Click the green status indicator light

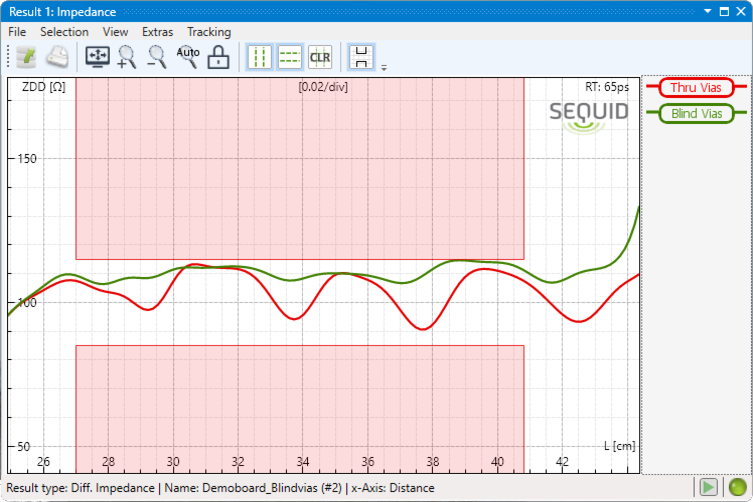click(x=738, y=487)
